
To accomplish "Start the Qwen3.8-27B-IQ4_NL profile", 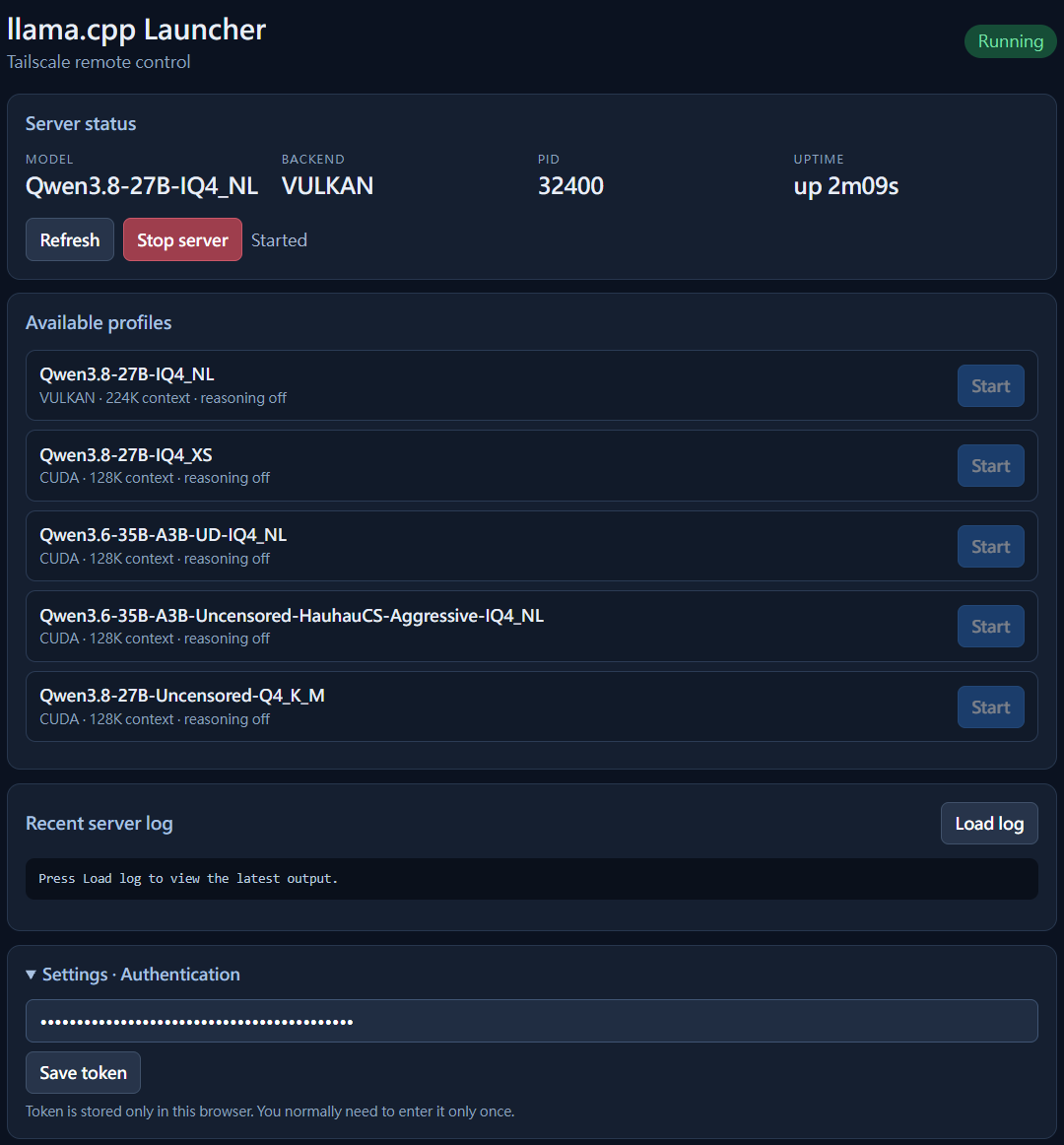I will 990,385.
